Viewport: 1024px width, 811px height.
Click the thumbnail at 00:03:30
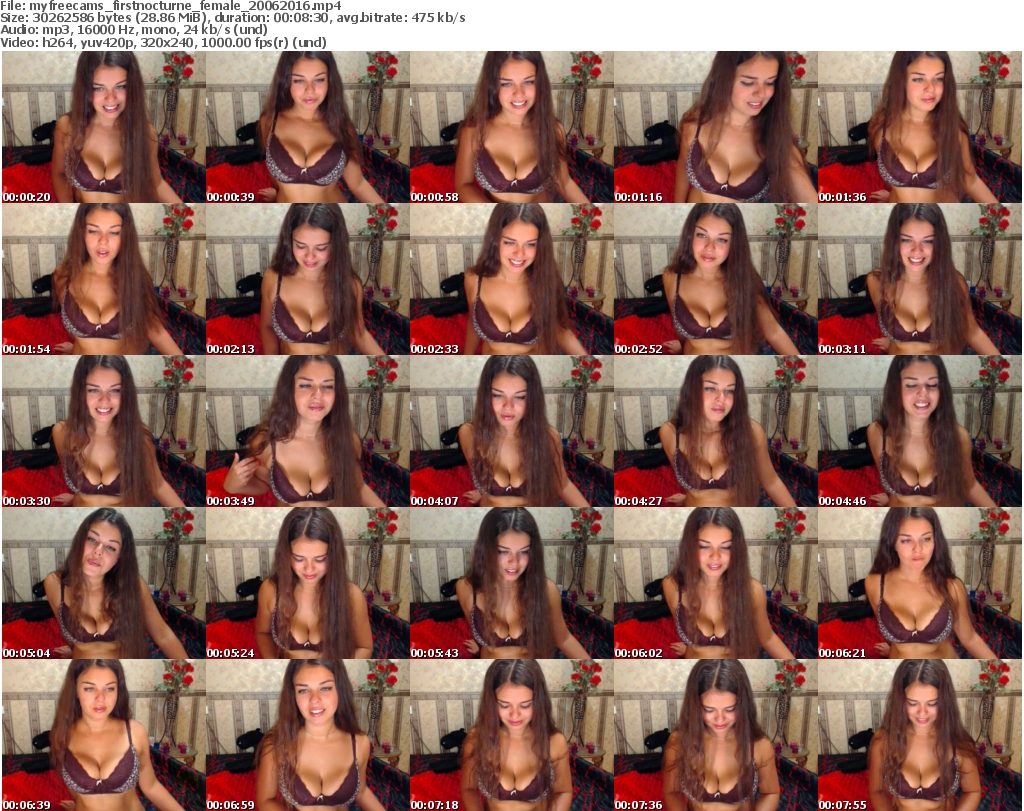pos(104,431)
